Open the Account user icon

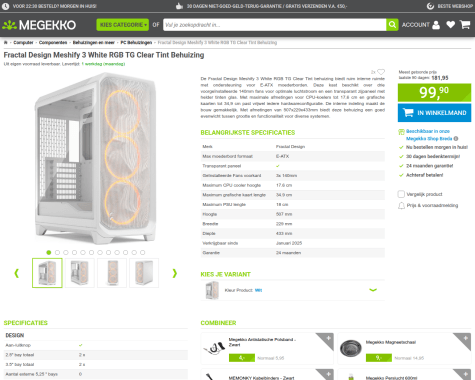click(436, 25)
